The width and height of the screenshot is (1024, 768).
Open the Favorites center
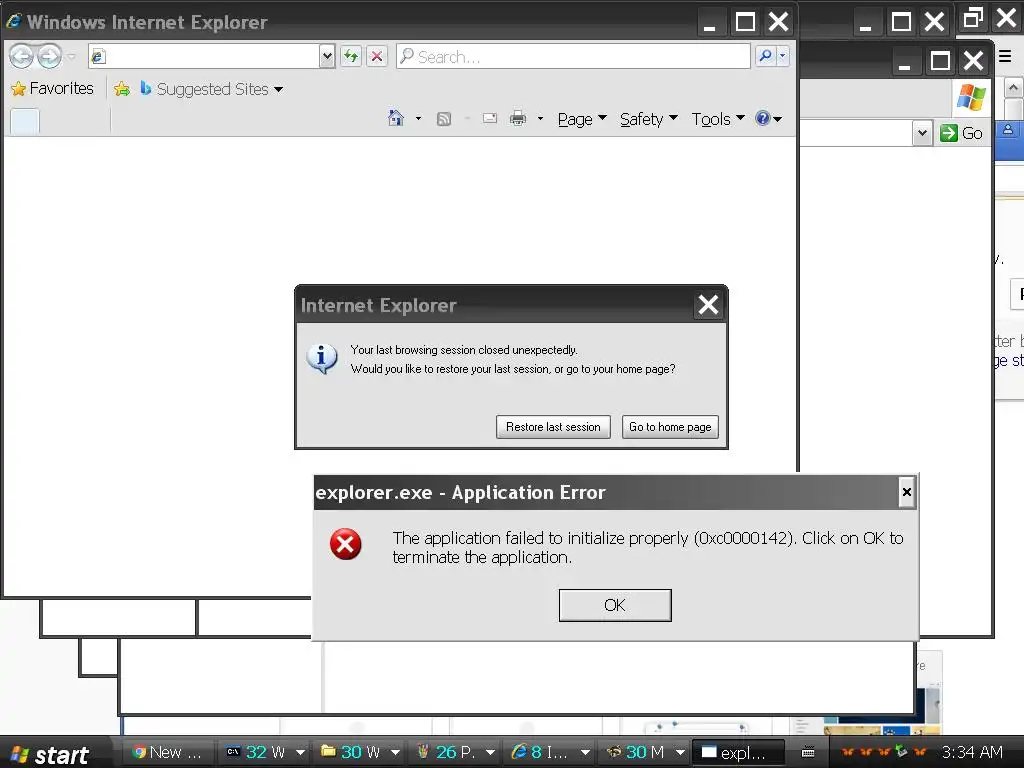point(52,88)
